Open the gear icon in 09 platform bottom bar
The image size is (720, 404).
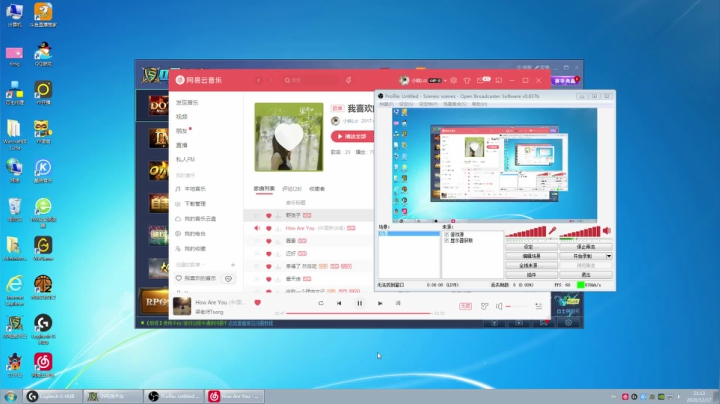pos(568,323)
